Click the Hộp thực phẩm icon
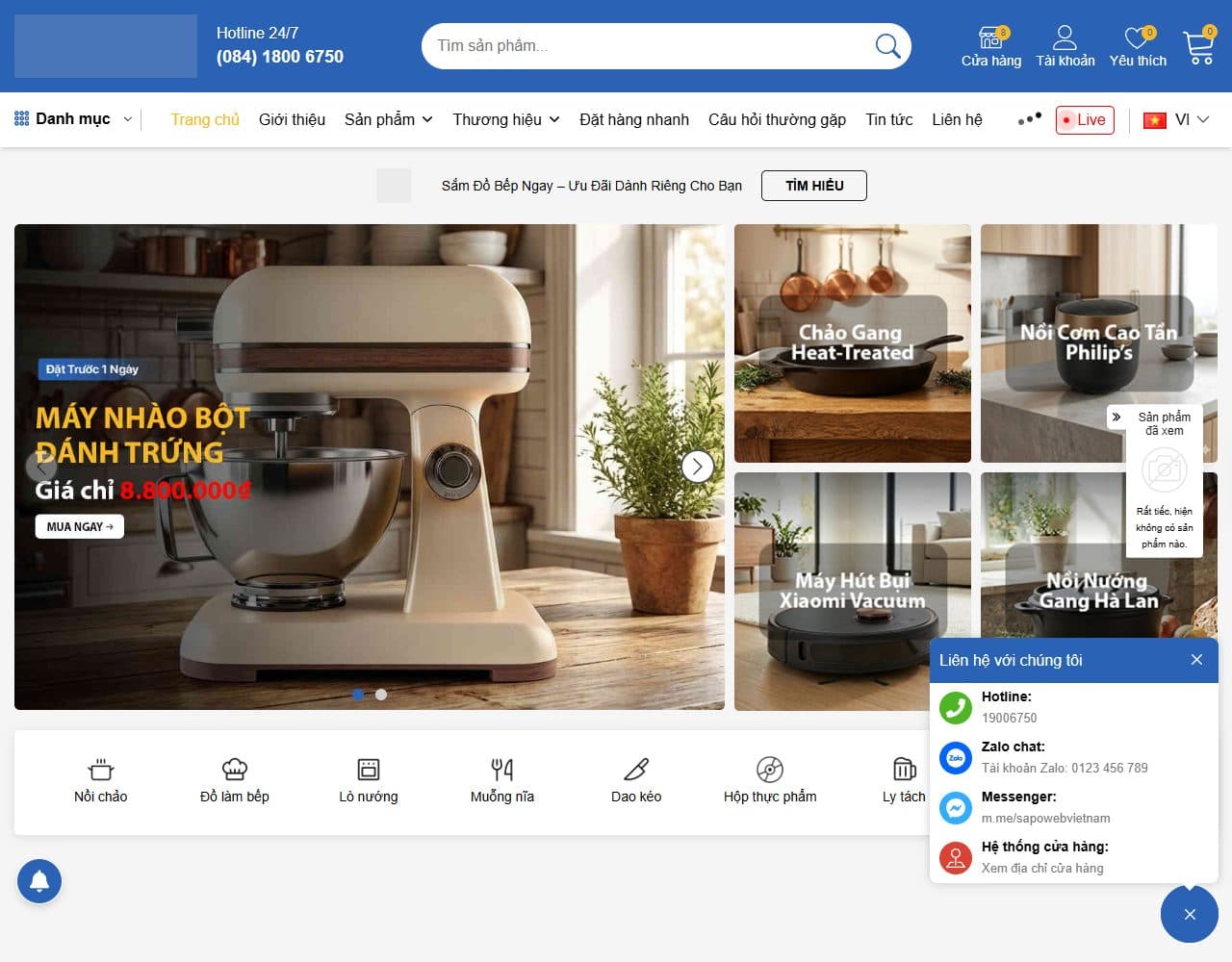1232x962 pixels. pos(770,769)
